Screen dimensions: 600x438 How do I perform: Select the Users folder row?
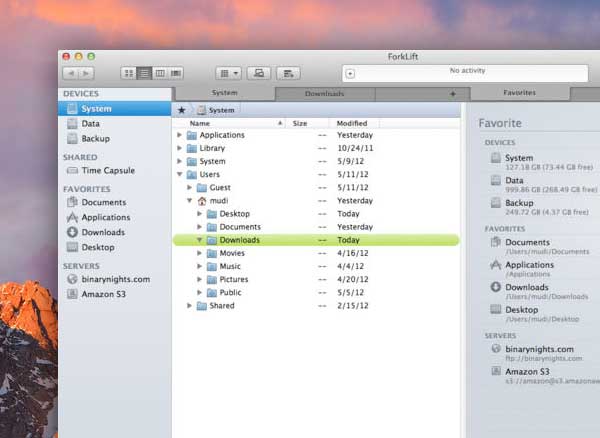point(316,174)
